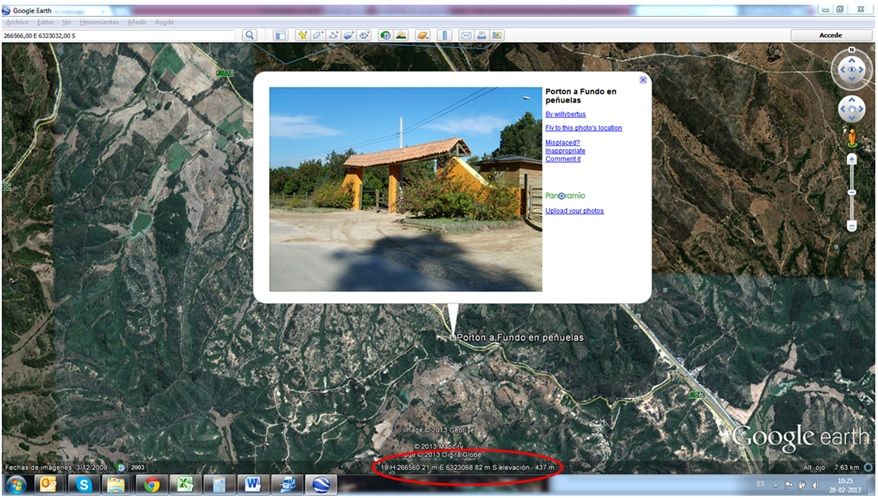Click the zoom slider handle
The image size is (878, 498).
(852, 193)
